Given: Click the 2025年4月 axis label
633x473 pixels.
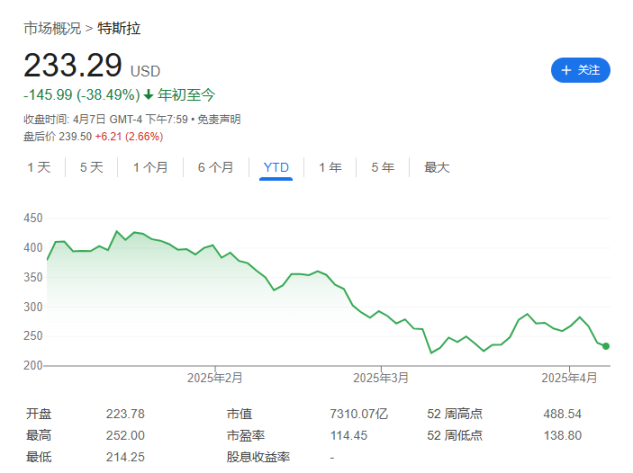Looking at the screenshot, I should 568,378.
